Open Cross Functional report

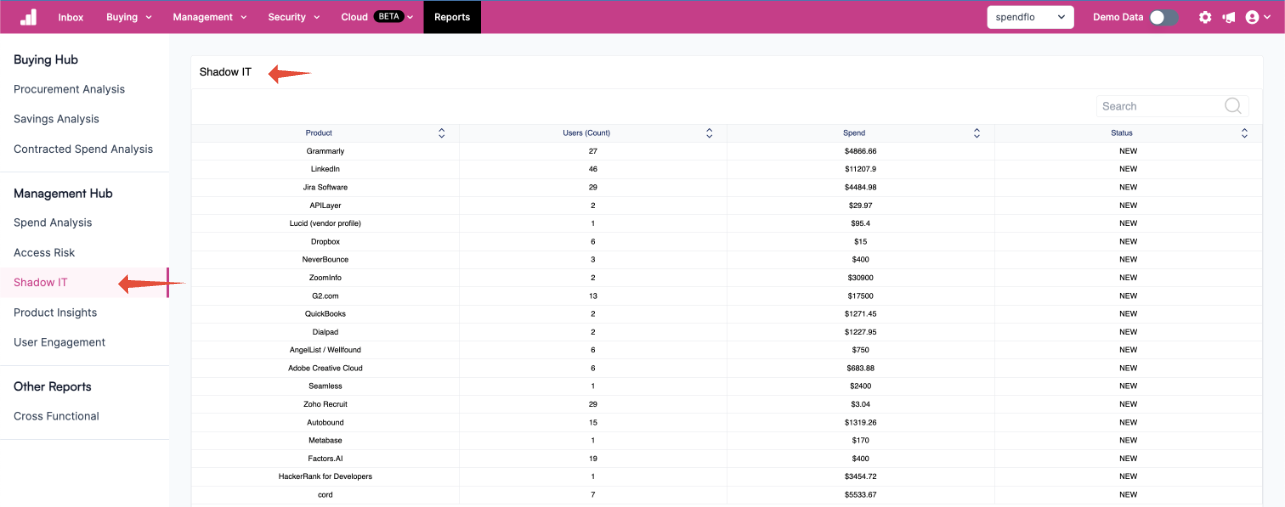click(x=56, y=416)
